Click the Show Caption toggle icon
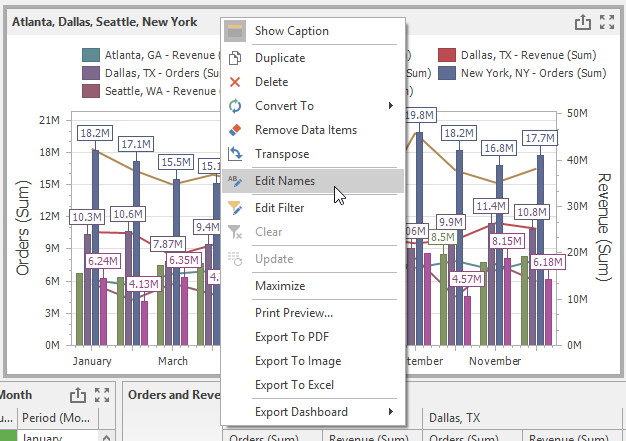Viewport: 626px width, 441px height. click(235, 31)
